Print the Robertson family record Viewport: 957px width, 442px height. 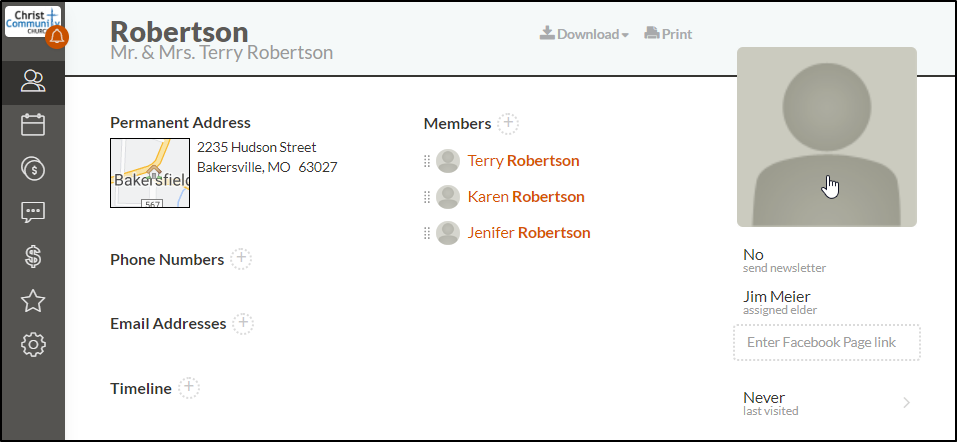(x=668, y=34)
